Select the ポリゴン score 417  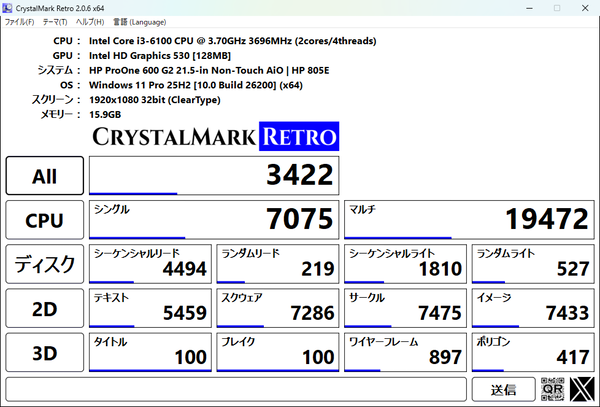click(x=573, y=357)
